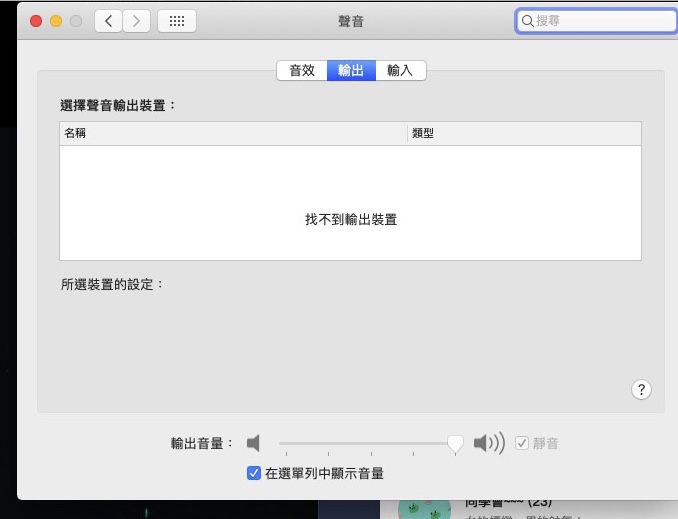Sort by the 名稱 column header
The width and height of the screenshot is (678, 519).
click(x=234, y=133)
